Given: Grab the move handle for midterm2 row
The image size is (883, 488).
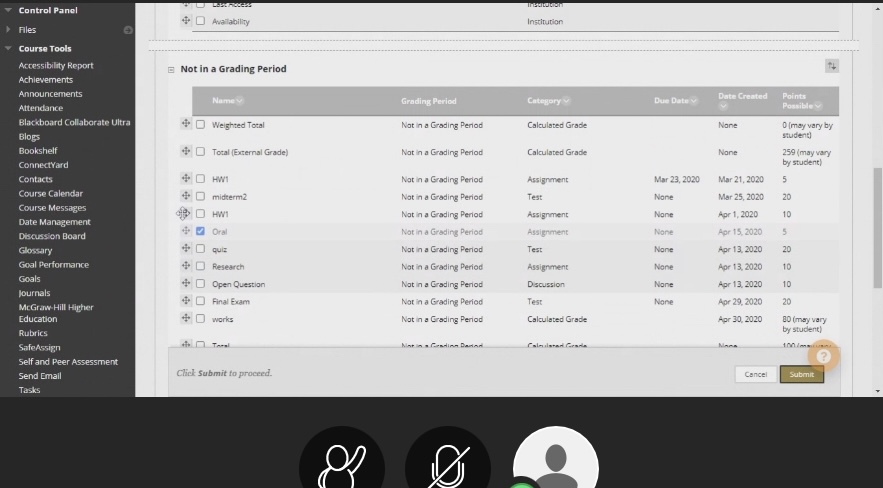Looking at the screenshot, I should point(186,195).
